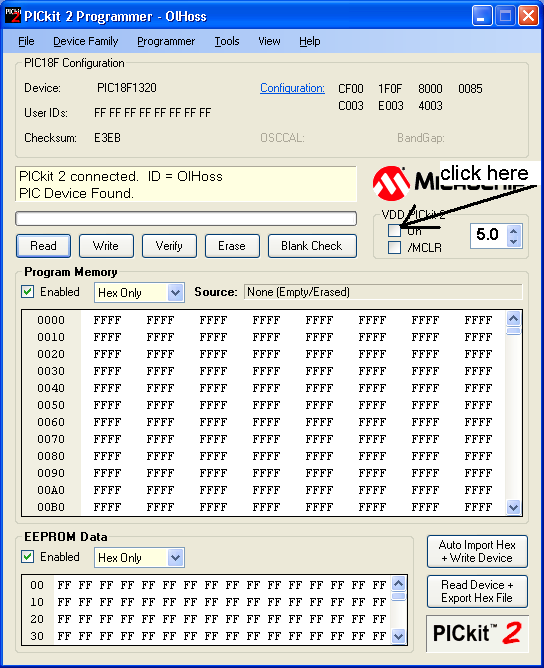Click the Erase button
This screenshot has width=544, height=668.
click(232, 246)
